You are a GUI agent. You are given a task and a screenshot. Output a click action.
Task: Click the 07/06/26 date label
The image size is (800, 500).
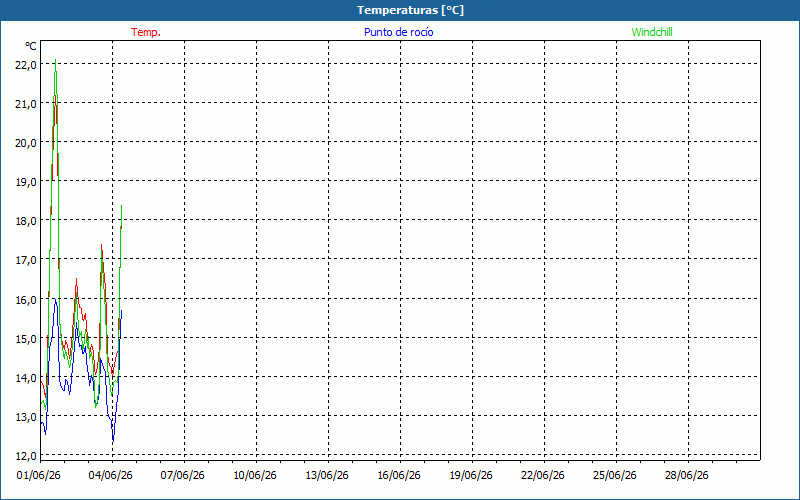pos(183,476)
